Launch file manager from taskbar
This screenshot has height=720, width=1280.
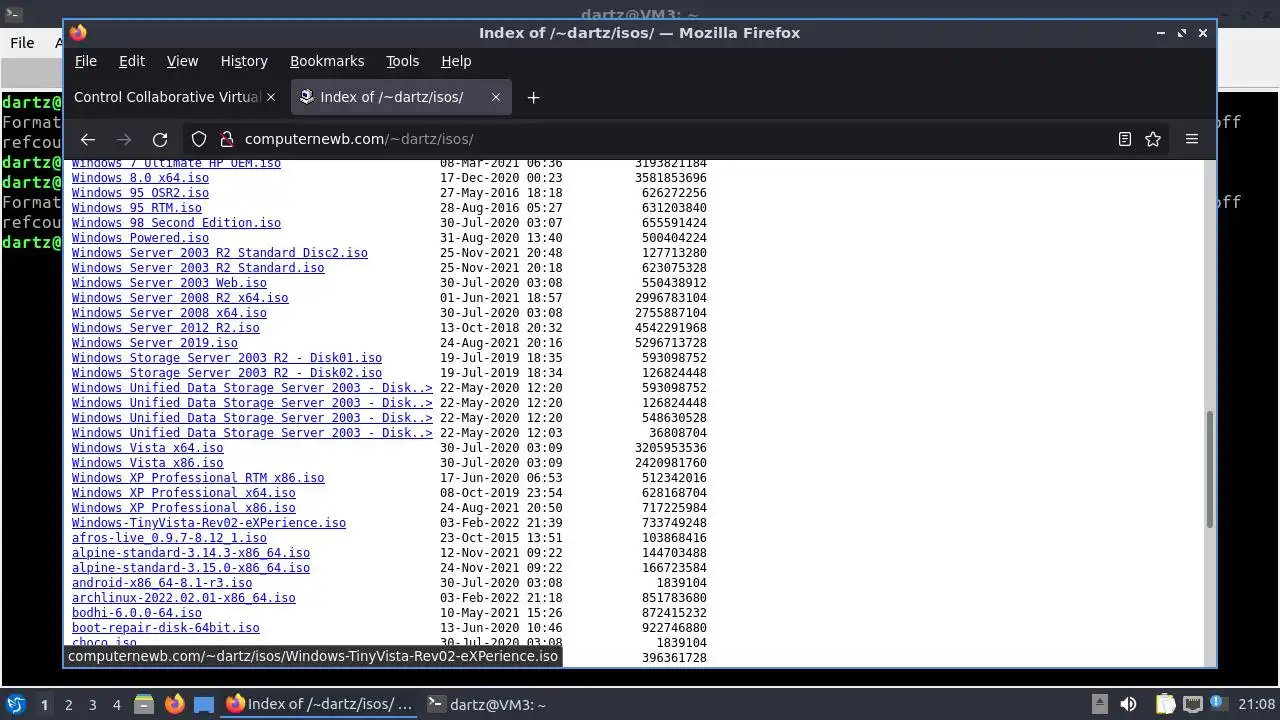pos(144,704)
